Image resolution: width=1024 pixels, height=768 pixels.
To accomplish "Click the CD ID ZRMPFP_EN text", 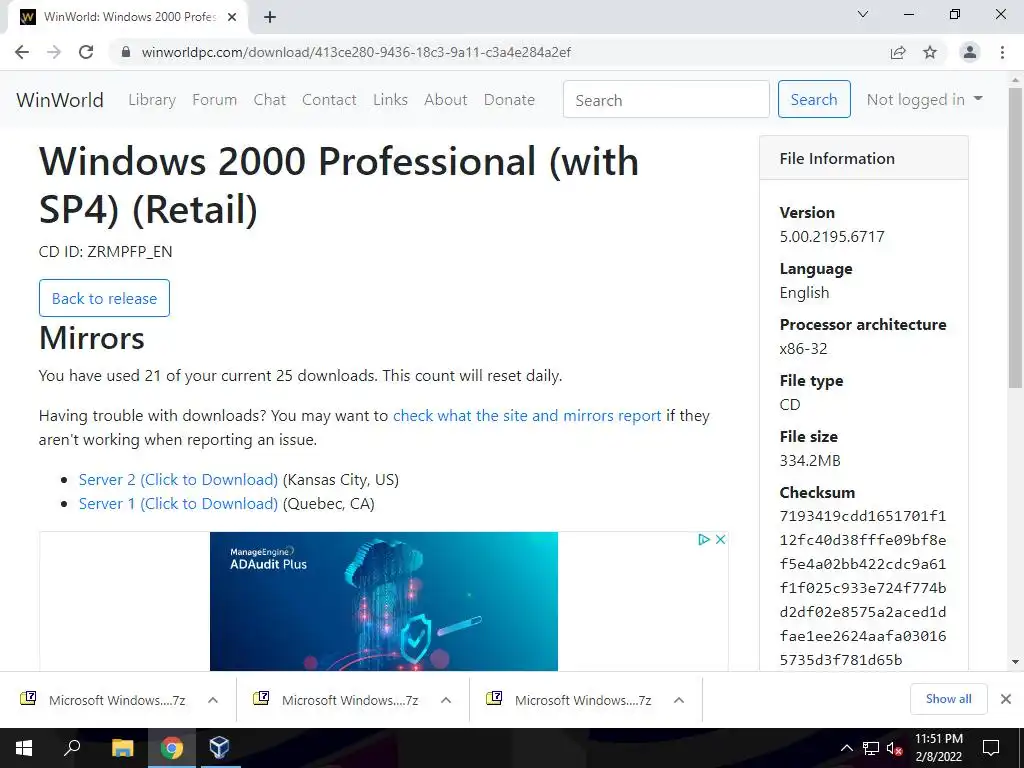I will click(106, 251).
